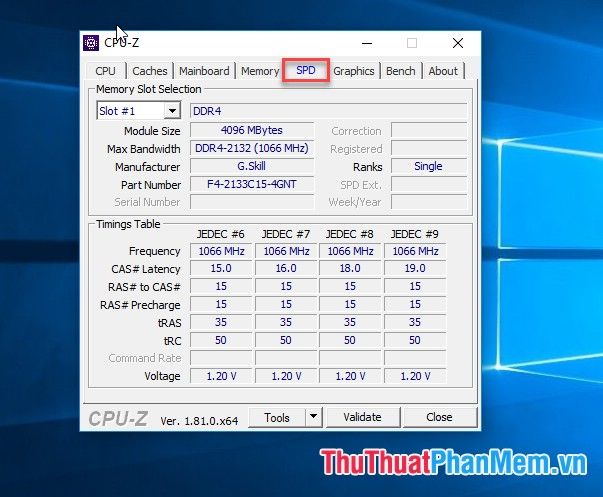Open the About tab
The height and width of the screenshot is (497, 603).
point(443,71)
